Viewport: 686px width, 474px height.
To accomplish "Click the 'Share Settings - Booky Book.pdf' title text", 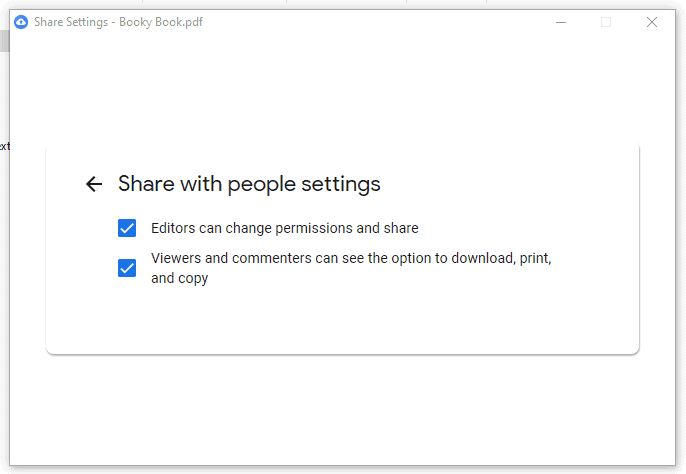I will click(x=118, y=22).
